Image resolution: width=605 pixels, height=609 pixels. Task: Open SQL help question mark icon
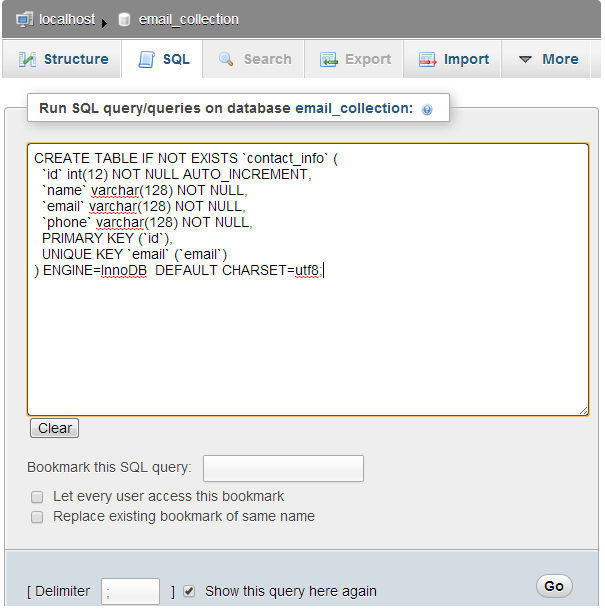[x=427, y=110]
